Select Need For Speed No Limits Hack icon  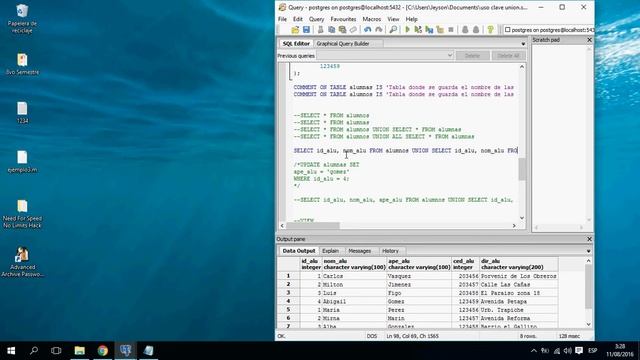22,214
